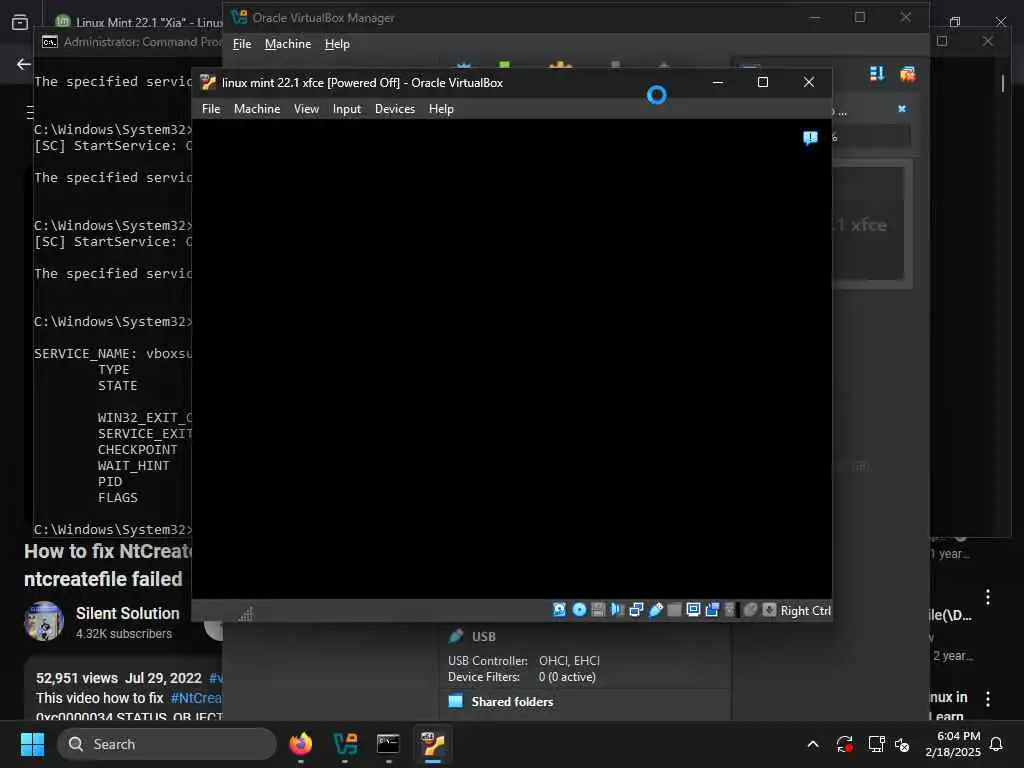Screen dimensions: 1024x768
Task: Click Device Filters value 0 (0 active)
Action: coord(567,677)
